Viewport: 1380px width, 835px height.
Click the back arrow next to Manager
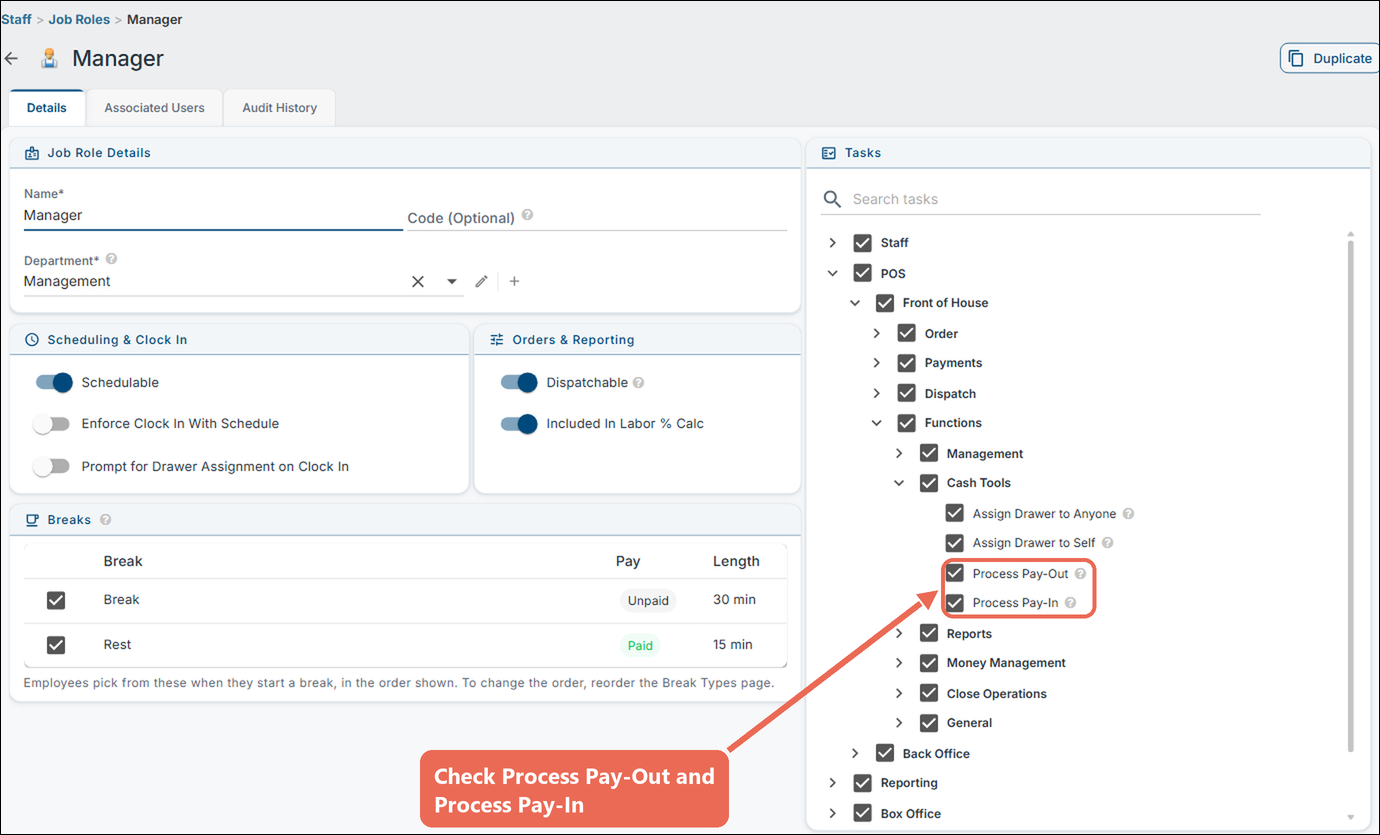(11, 58)
